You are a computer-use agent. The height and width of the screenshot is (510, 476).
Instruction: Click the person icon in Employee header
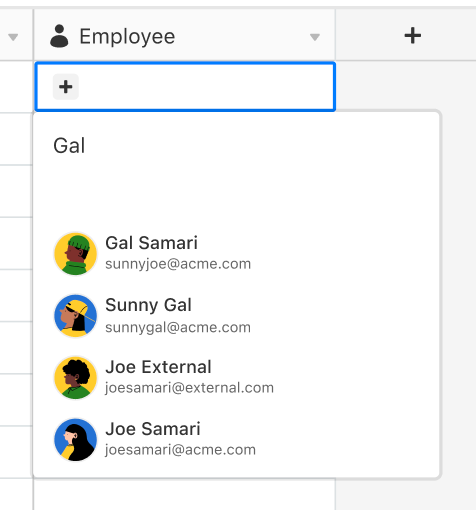pos(59,36)
